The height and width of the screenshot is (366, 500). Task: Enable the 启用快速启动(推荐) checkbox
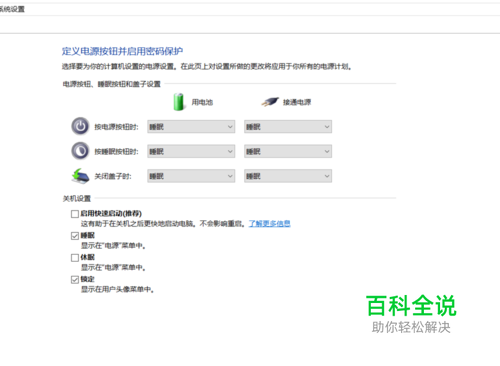tap(75, 214)
